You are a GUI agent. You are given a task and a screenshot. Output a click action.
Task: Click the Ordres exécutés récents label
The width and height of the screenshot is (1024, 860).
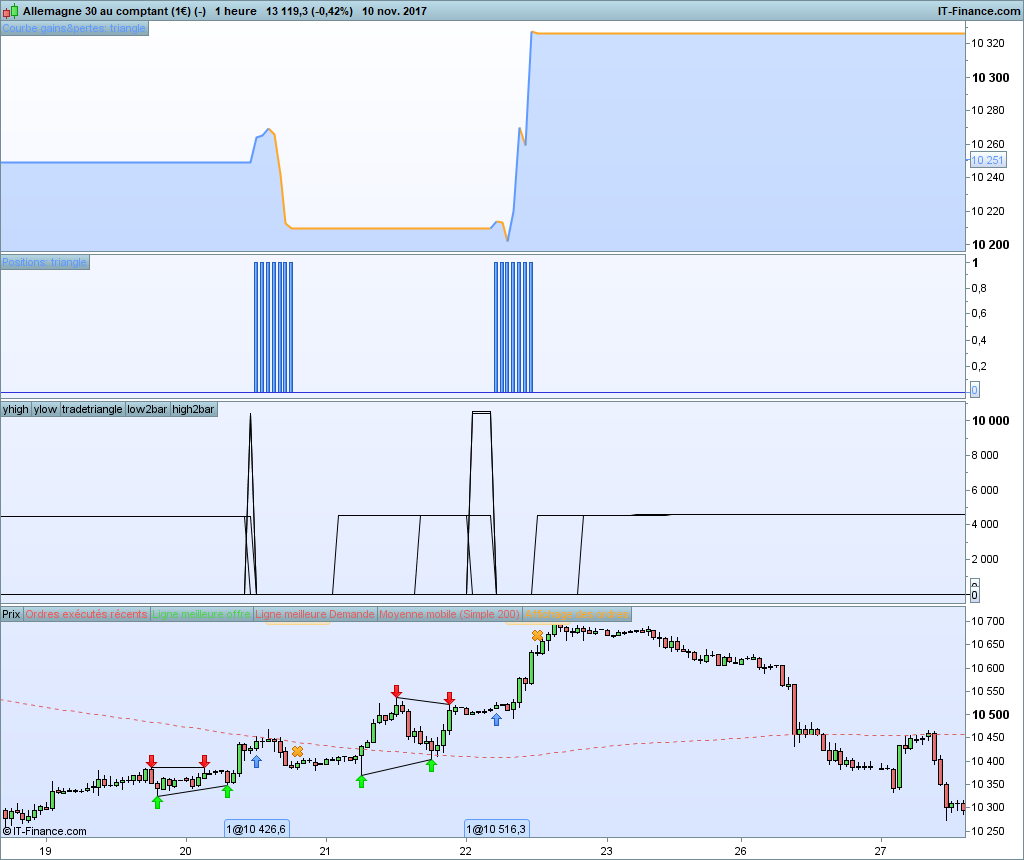tap(86, 614)
